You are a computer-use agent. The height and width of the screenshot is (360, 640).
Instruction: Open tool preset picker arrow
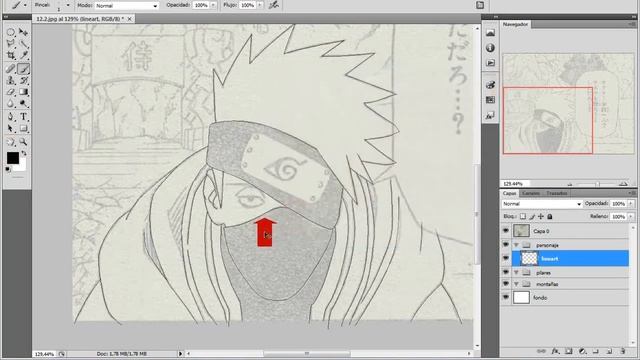(x=25, y=5)
